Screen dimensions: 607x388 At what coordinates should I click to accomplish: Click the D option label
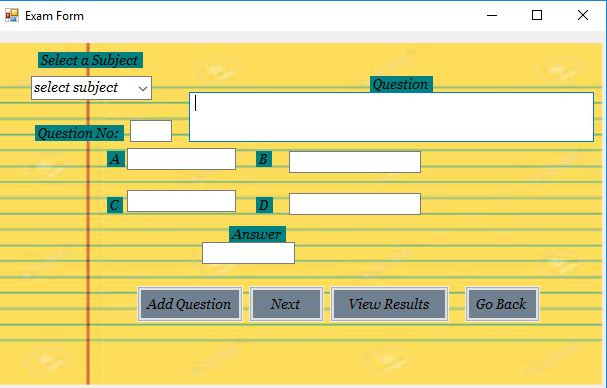pyautogui.click(x=264, y=205)
